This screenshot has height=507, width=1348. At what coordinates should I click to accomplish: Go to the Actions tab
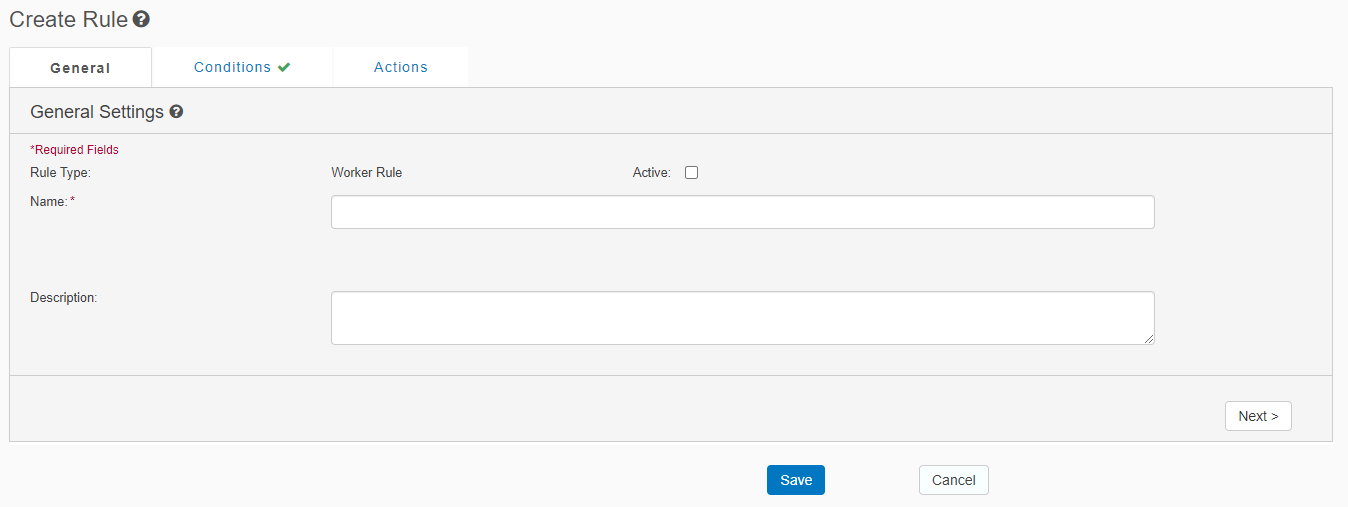[400, 67]
